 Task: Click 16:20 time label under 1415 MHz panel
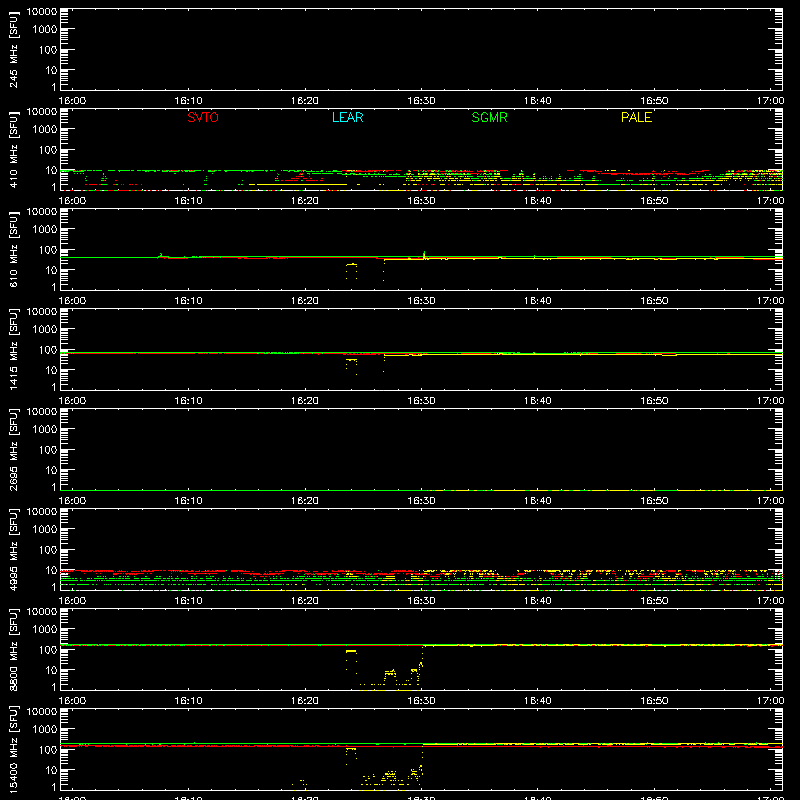305,401
